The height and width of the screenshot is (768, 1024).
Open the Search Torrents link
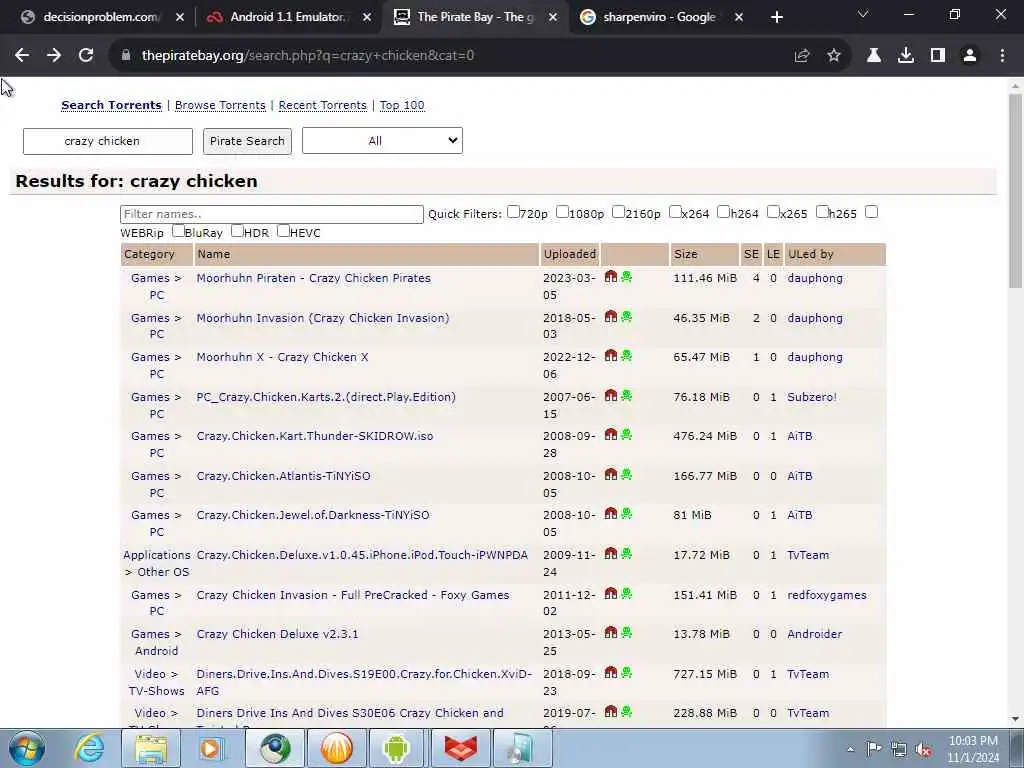(x=111, y=105)
